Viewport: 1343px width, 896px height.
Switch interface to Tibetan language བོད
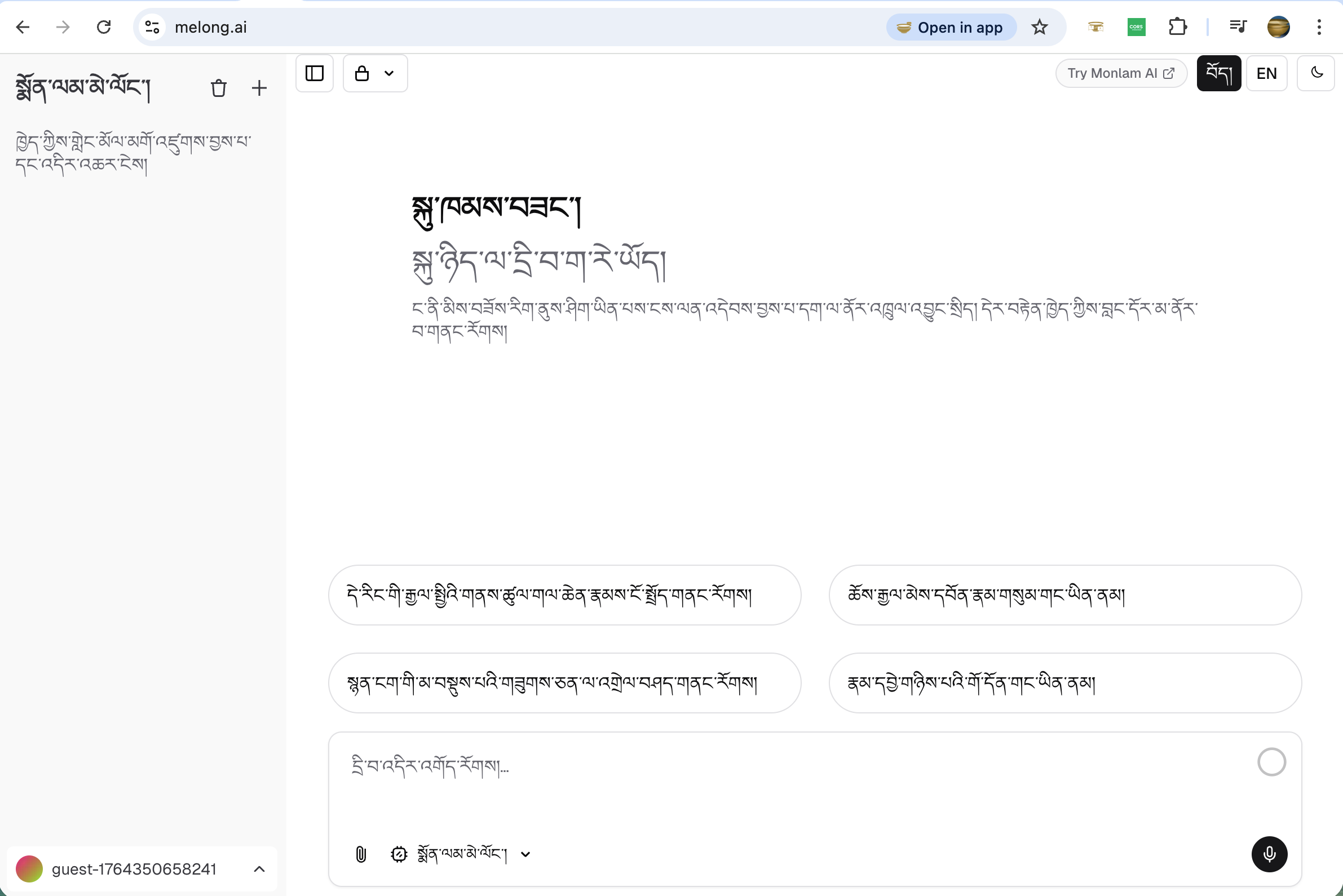pos(1219,73)
